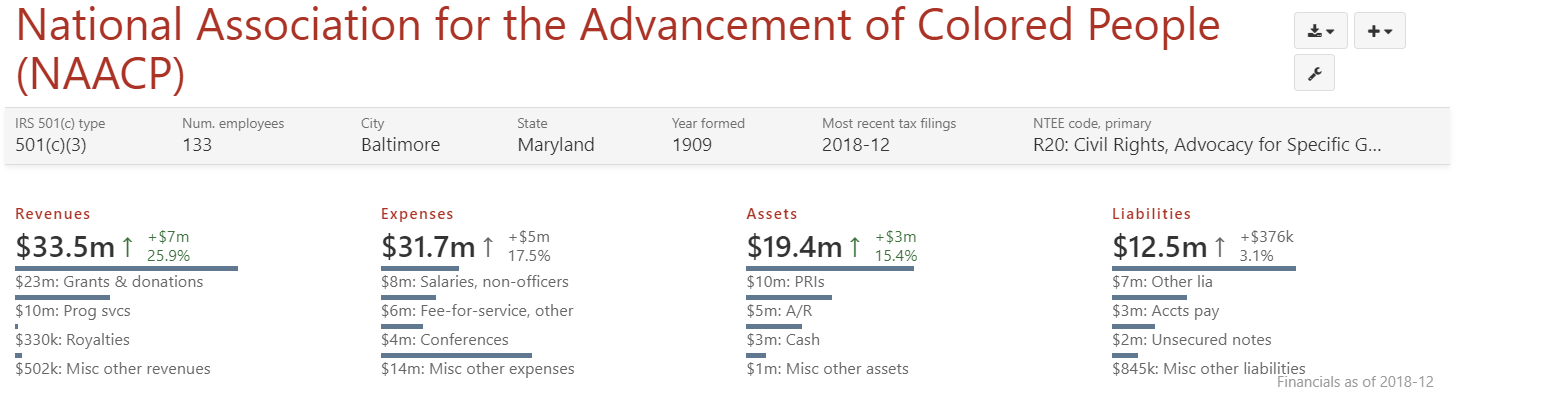
Task: Click the +$376k liabilities increase
Action: pyautogui.click(x=1267, y=238)
